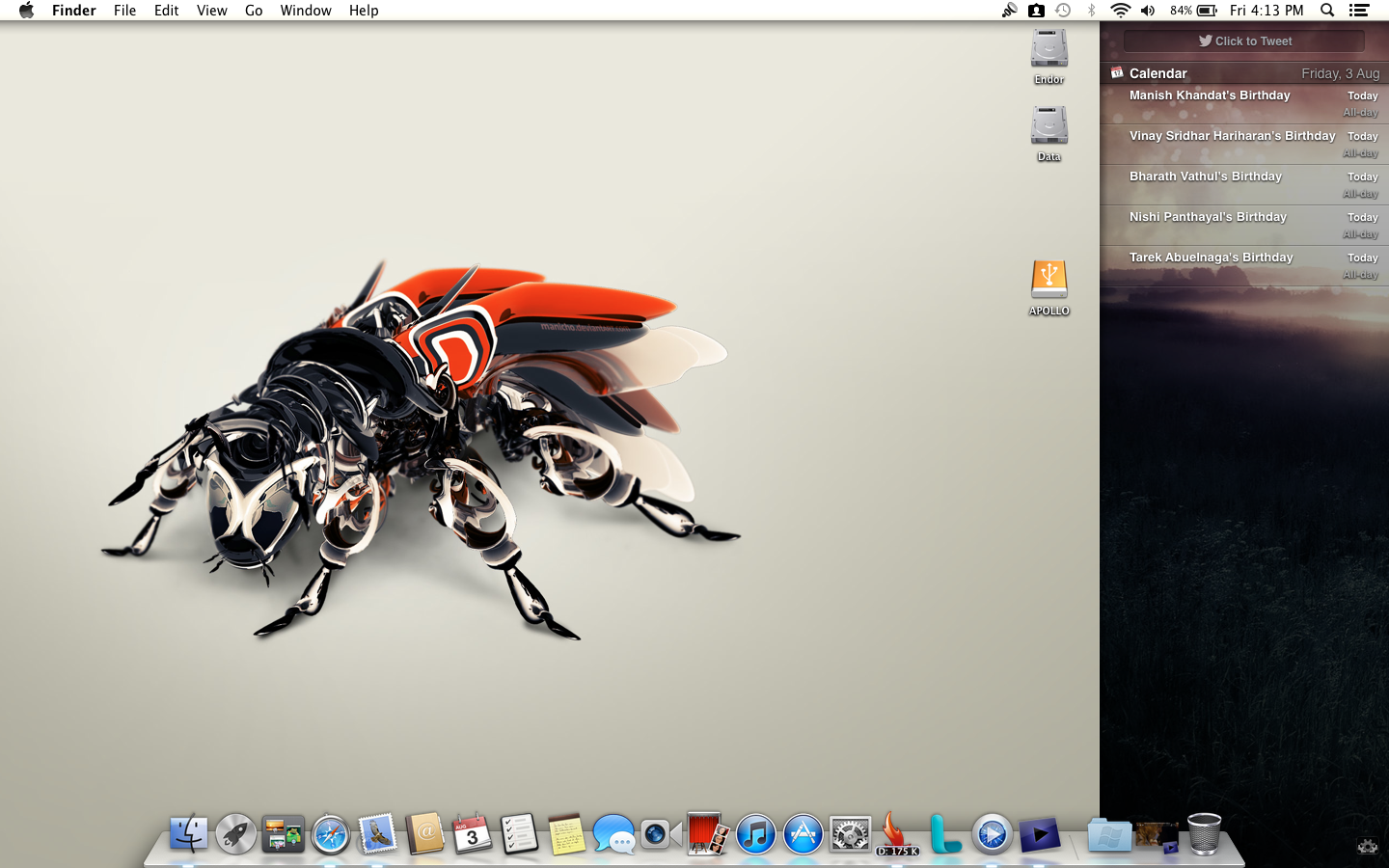Open round blue play-button app in Dock

pyautogui.click(x=993, y=834)
